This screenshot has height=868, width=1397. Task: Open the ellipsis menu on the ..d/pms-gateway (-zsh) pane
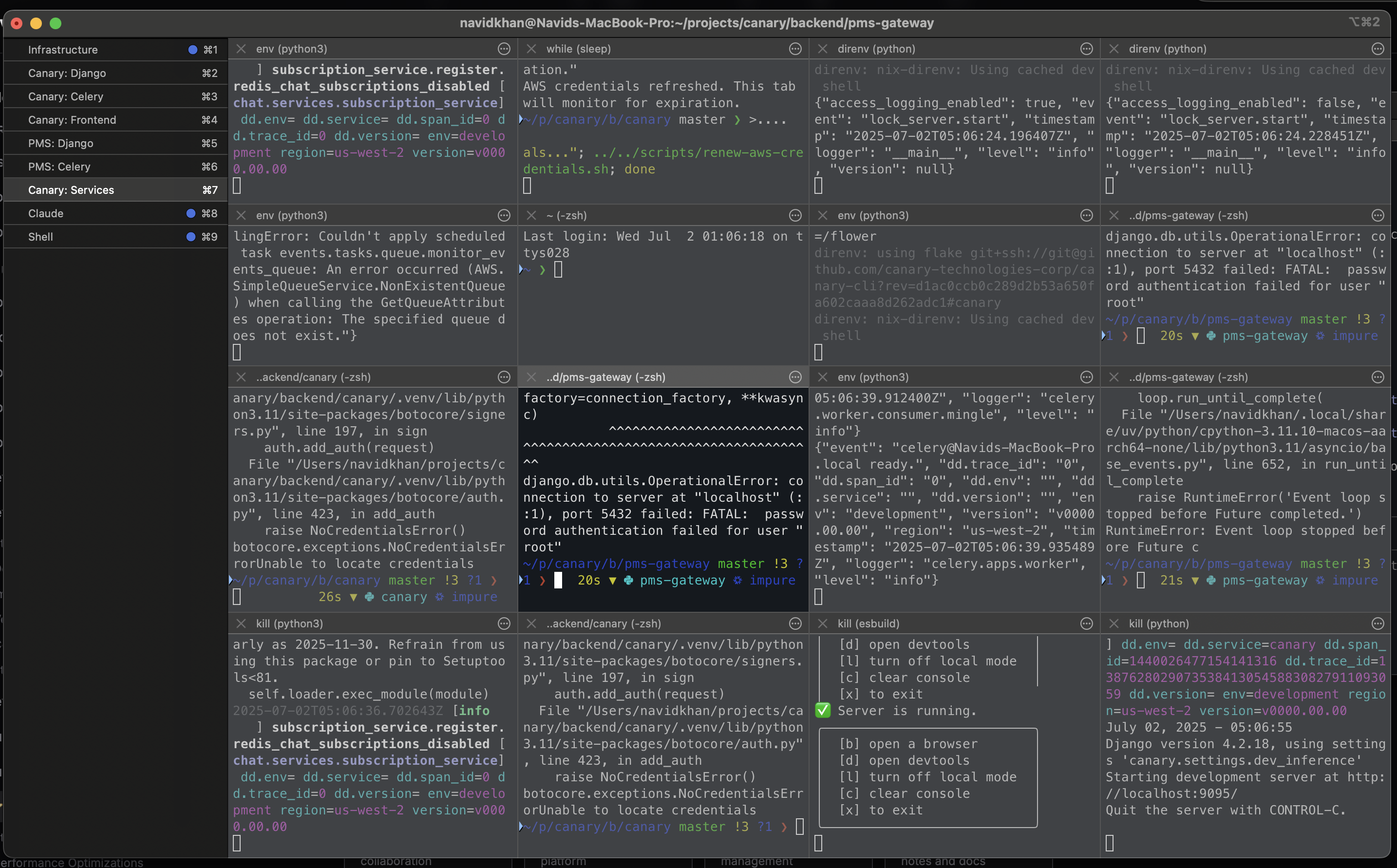[1378, 215]
